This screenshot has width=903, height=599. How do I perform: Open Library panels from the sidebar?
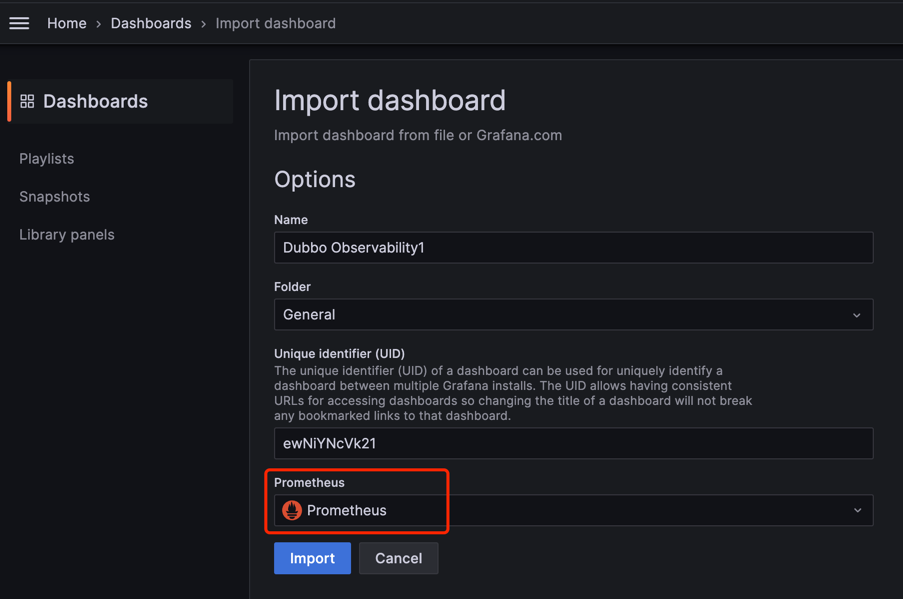tap(67, 234)
